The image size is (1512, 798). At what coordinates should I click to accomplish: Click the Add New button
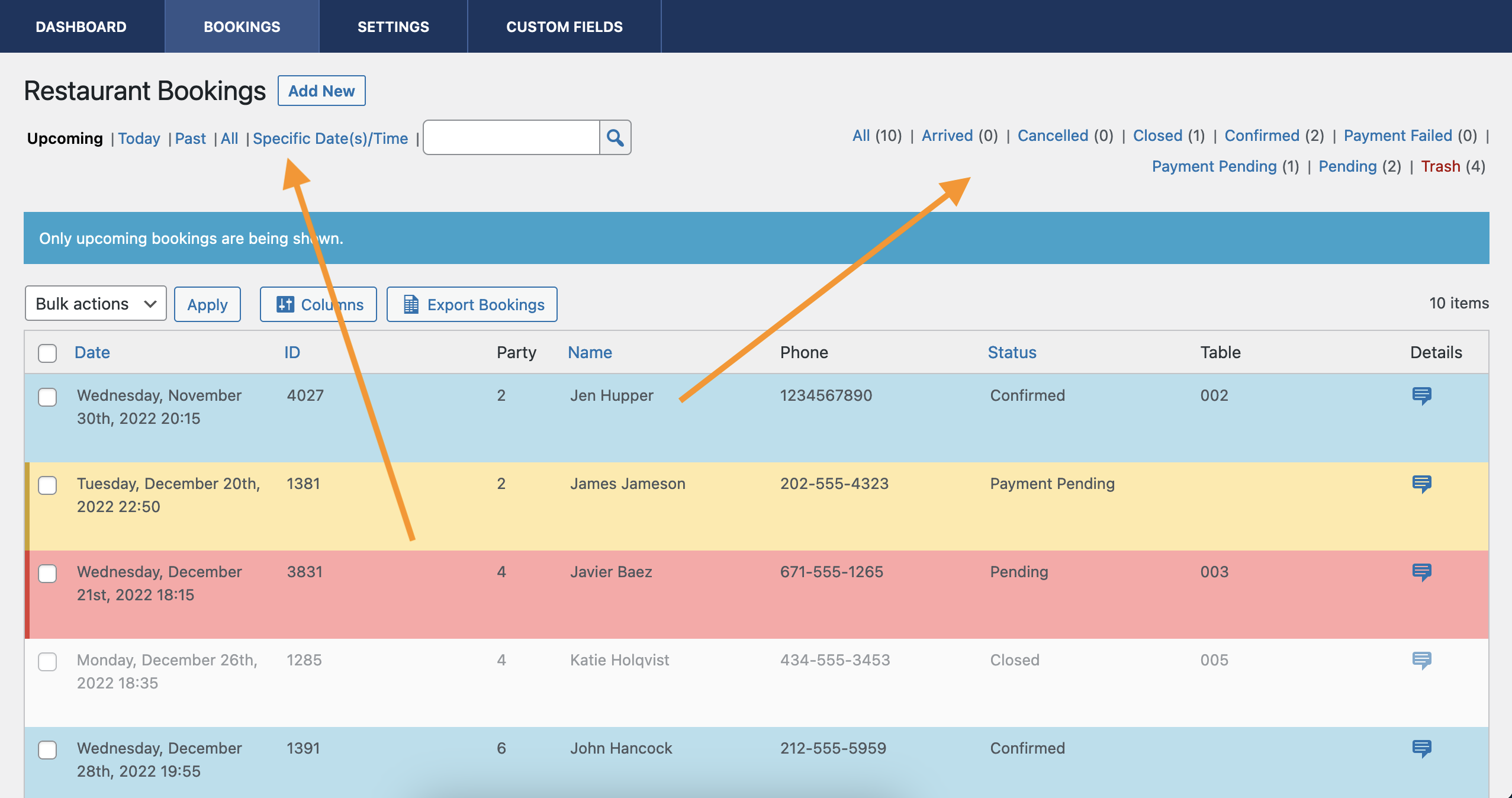pos(321,90)
